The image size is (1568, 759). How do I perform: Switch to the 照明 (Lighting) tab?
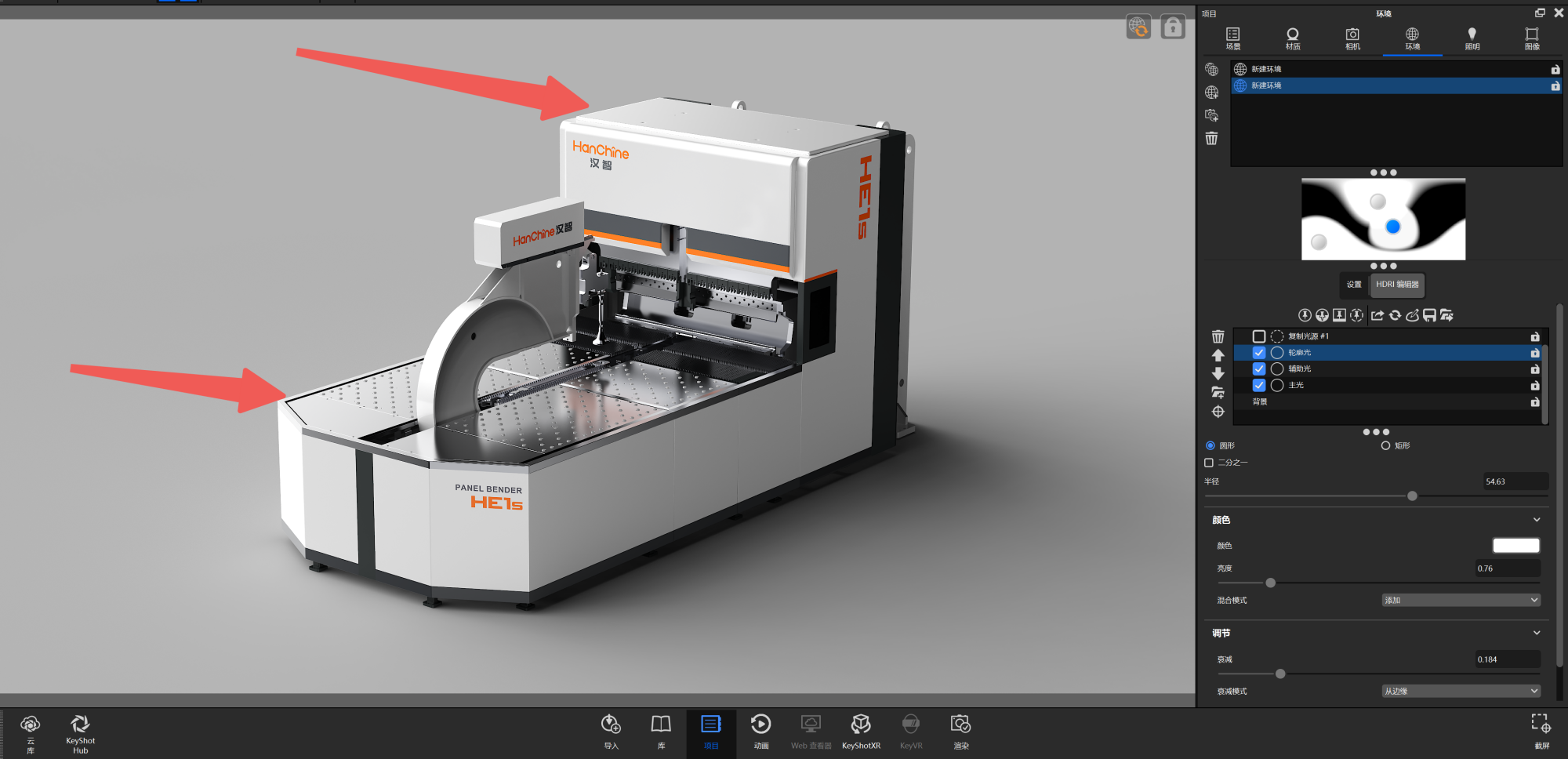pos(1472,38)
